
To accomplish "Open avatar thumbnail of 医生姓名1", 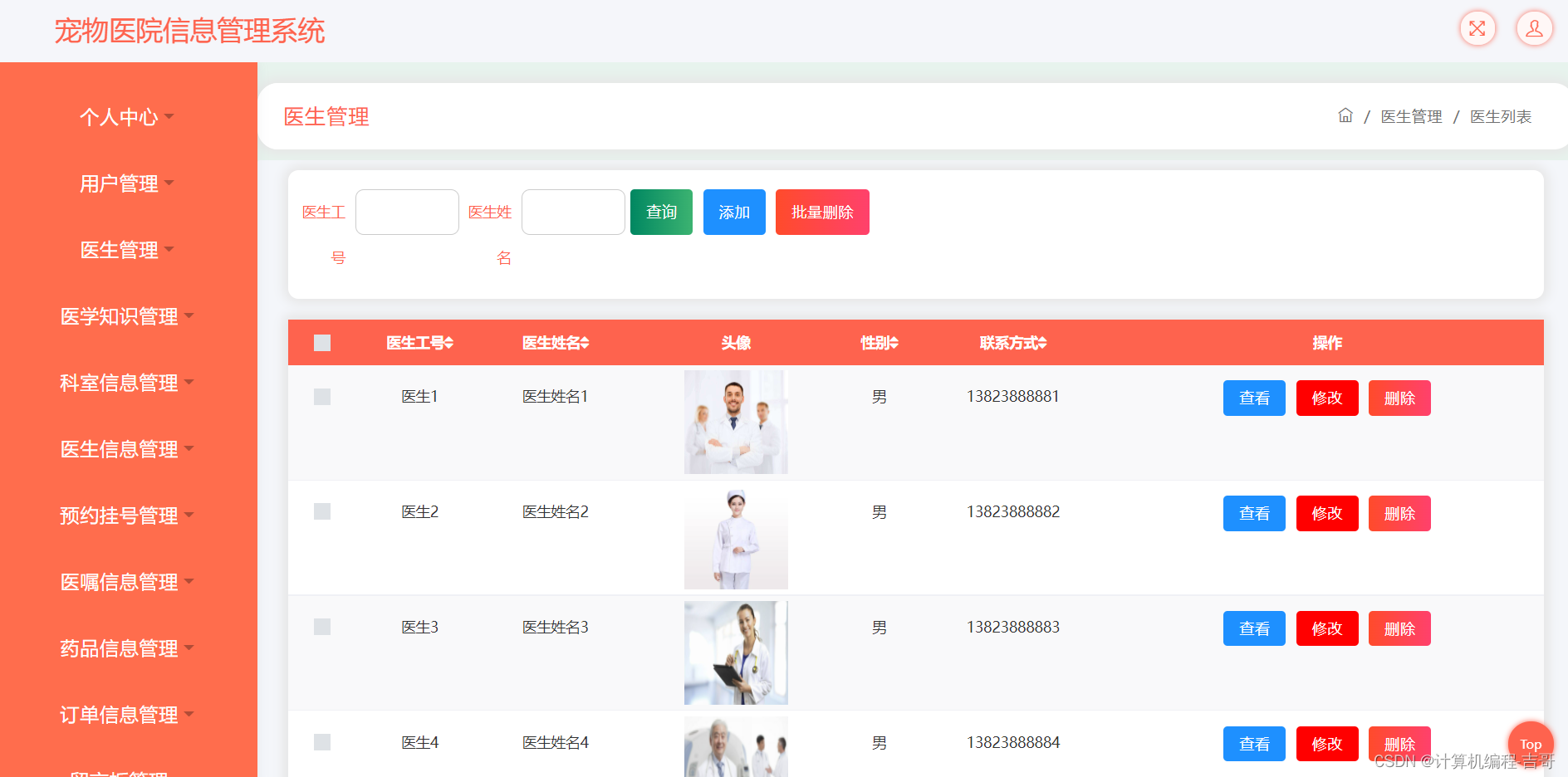I will 736,422.
